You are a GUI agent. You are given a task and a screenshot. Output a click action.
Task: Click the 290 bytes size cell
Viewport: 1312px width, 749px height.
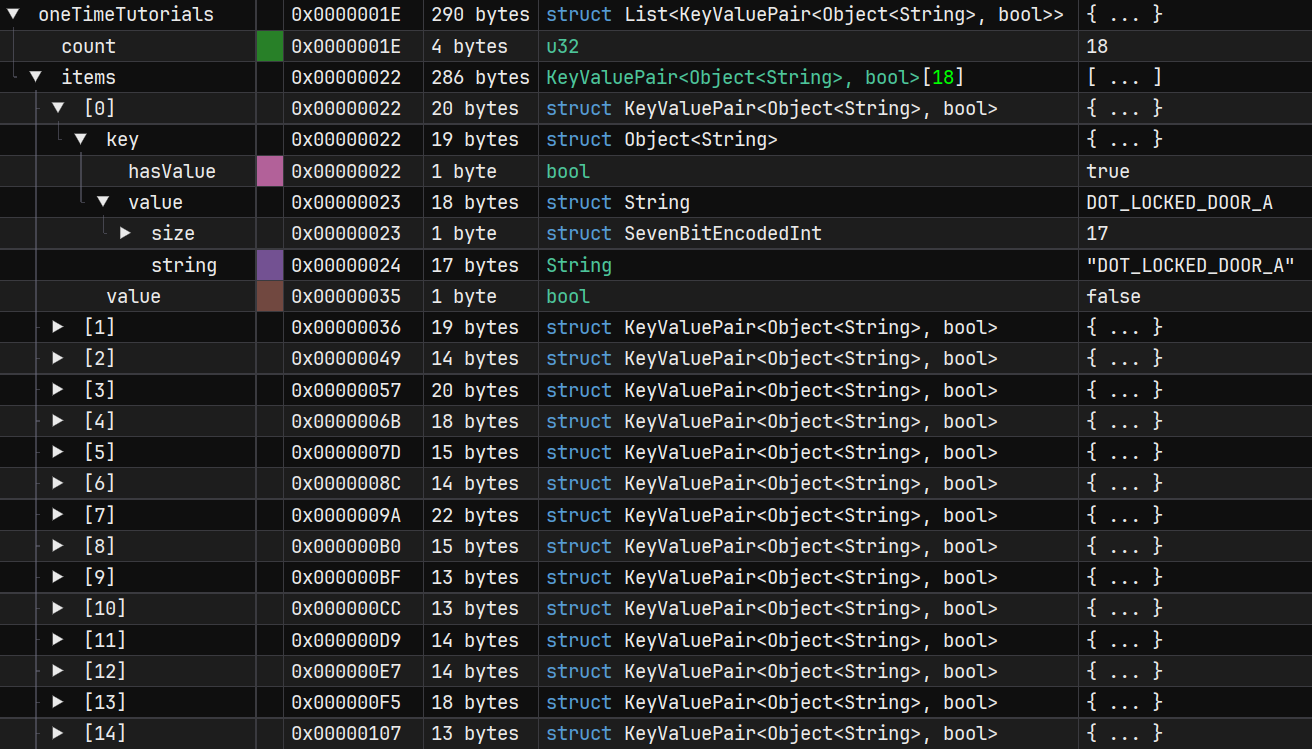click(481, 14)
